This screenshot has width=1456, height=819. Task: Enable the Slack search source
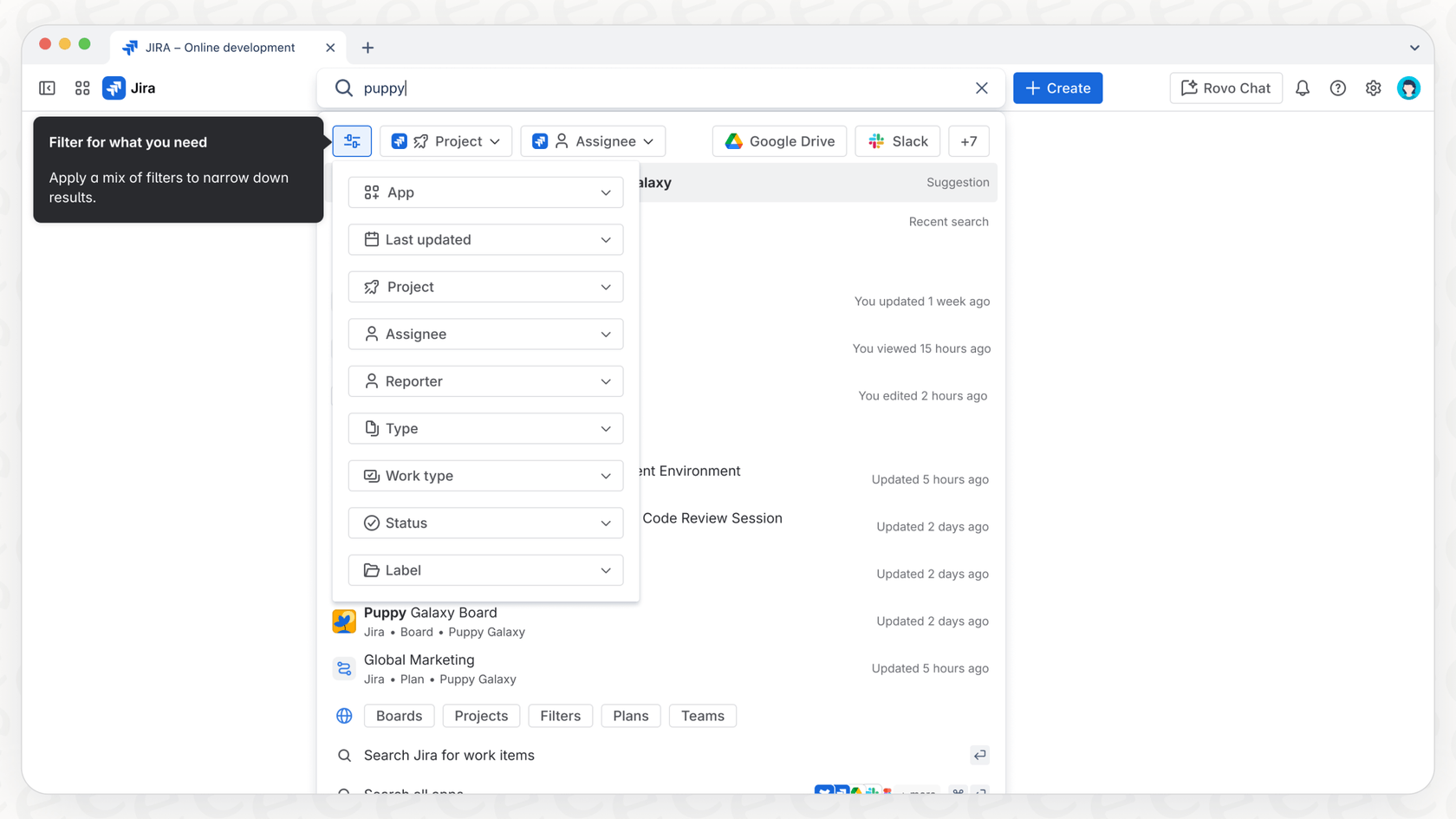(897, 140)
